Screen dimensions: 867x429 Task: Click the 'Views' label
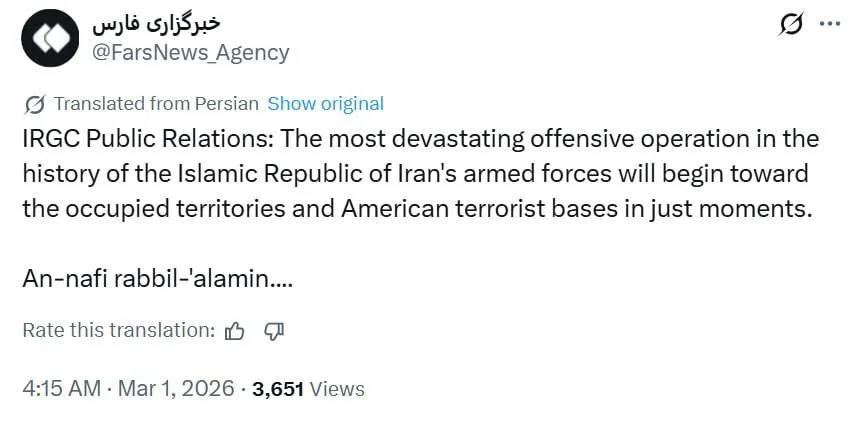337,389
